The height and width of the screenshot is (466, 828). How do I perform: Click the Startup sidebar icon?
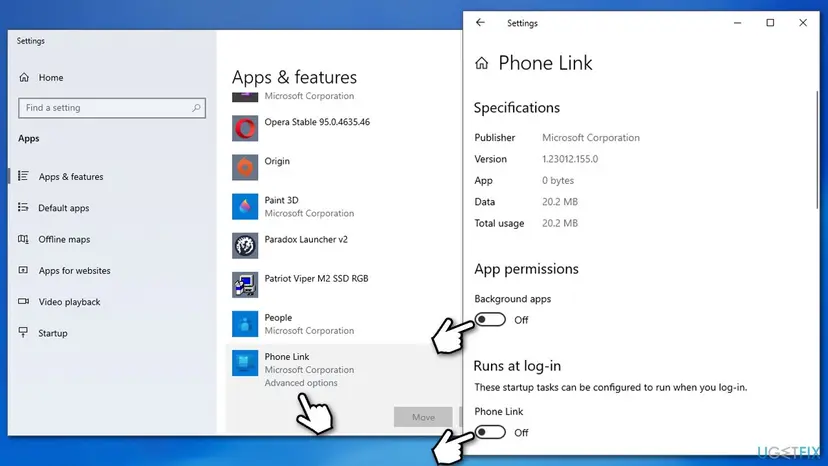(23, 332)
